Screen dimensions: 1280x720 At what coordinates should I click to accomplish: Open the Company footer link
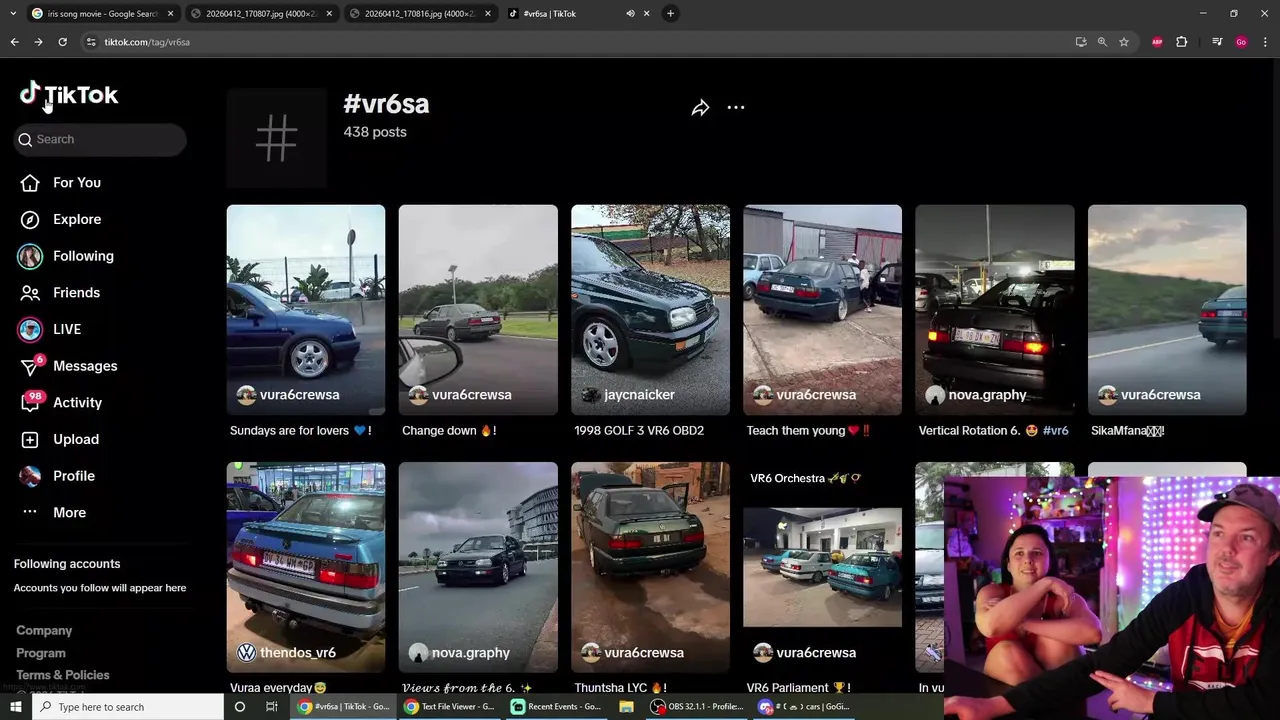pos(44,631)
